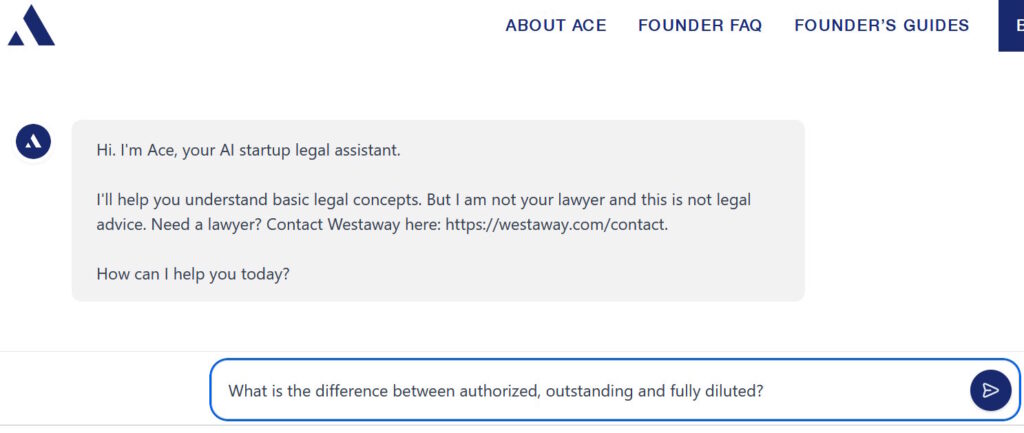Viewport: 1024px width, 433px height.
Task: Open the Founder's Guides section
Action: [x=881, y=26]
